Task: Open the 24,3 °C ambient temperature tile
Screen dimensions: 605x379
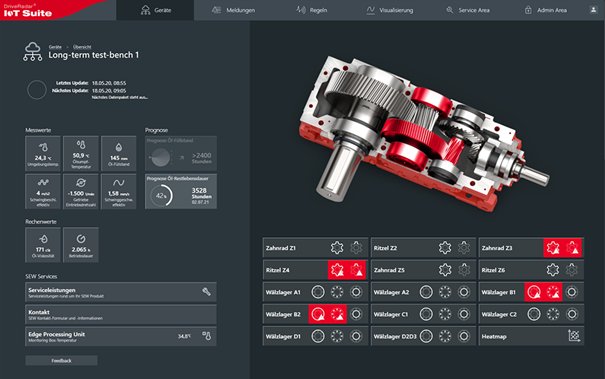Action: pos(43,153)
